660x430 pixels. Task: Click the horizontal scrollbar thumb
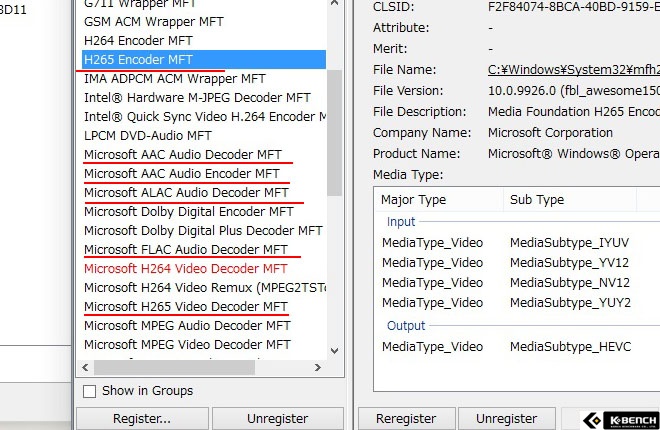pyautogui.click(x=174, y=367)
